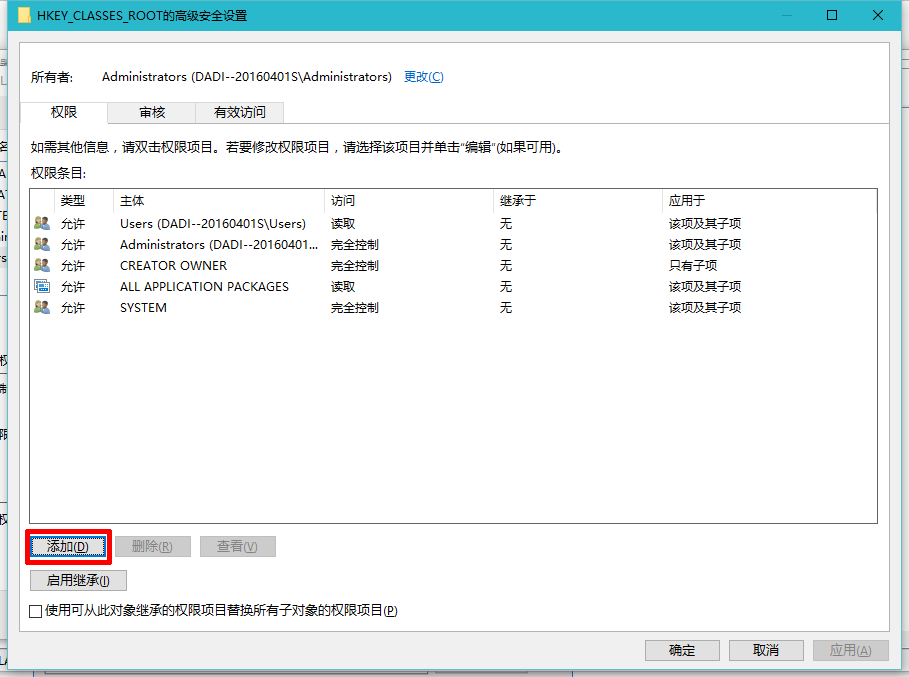Viewport: 909px width, 677px height.
Task: Sort by the 主体 column header
Action: [218, 201]
